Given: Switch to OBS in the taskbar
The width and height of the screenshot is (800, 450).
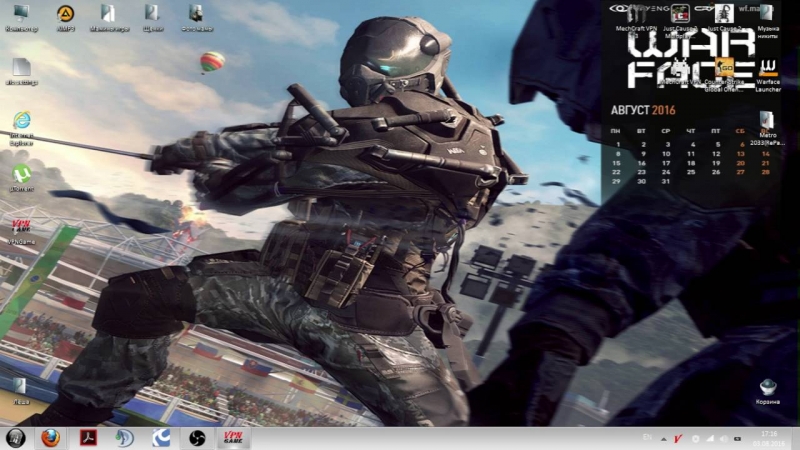Looking at the screenshot, I should (197, 438).
